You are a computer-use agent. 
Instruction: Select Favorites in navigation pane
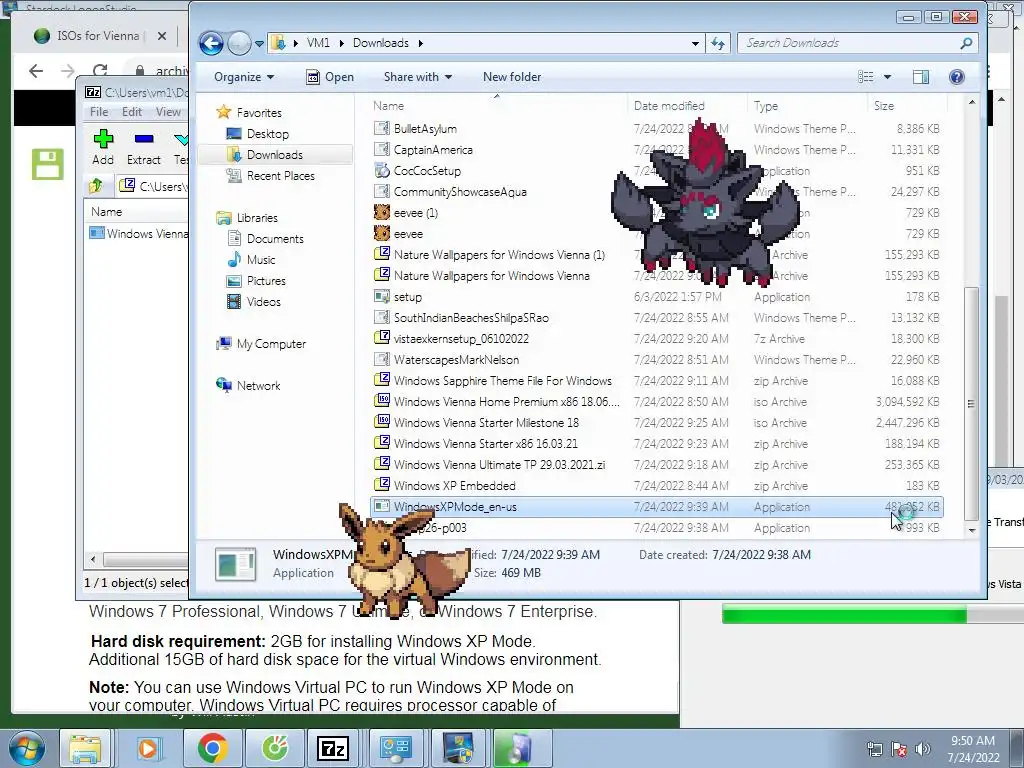click(249, 112)
